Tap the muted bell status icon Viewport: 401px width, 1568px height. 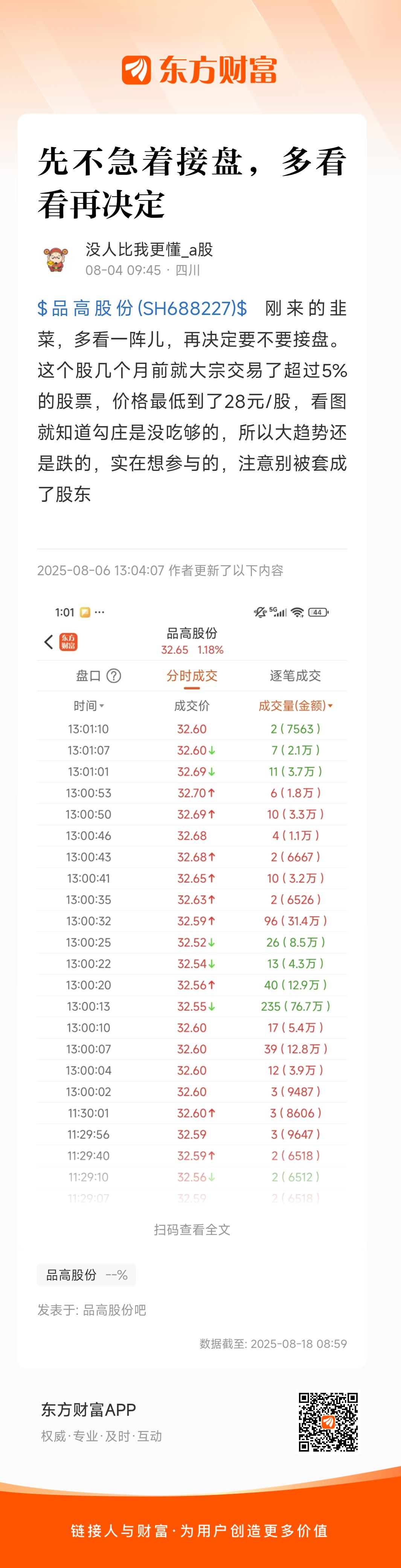pyautogui.click(x=260, y=612)
